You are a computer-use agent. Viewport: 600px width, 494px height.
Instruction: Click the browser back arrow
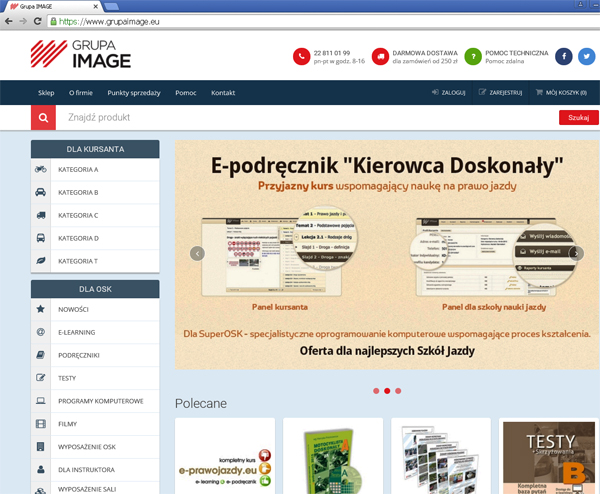8,21
